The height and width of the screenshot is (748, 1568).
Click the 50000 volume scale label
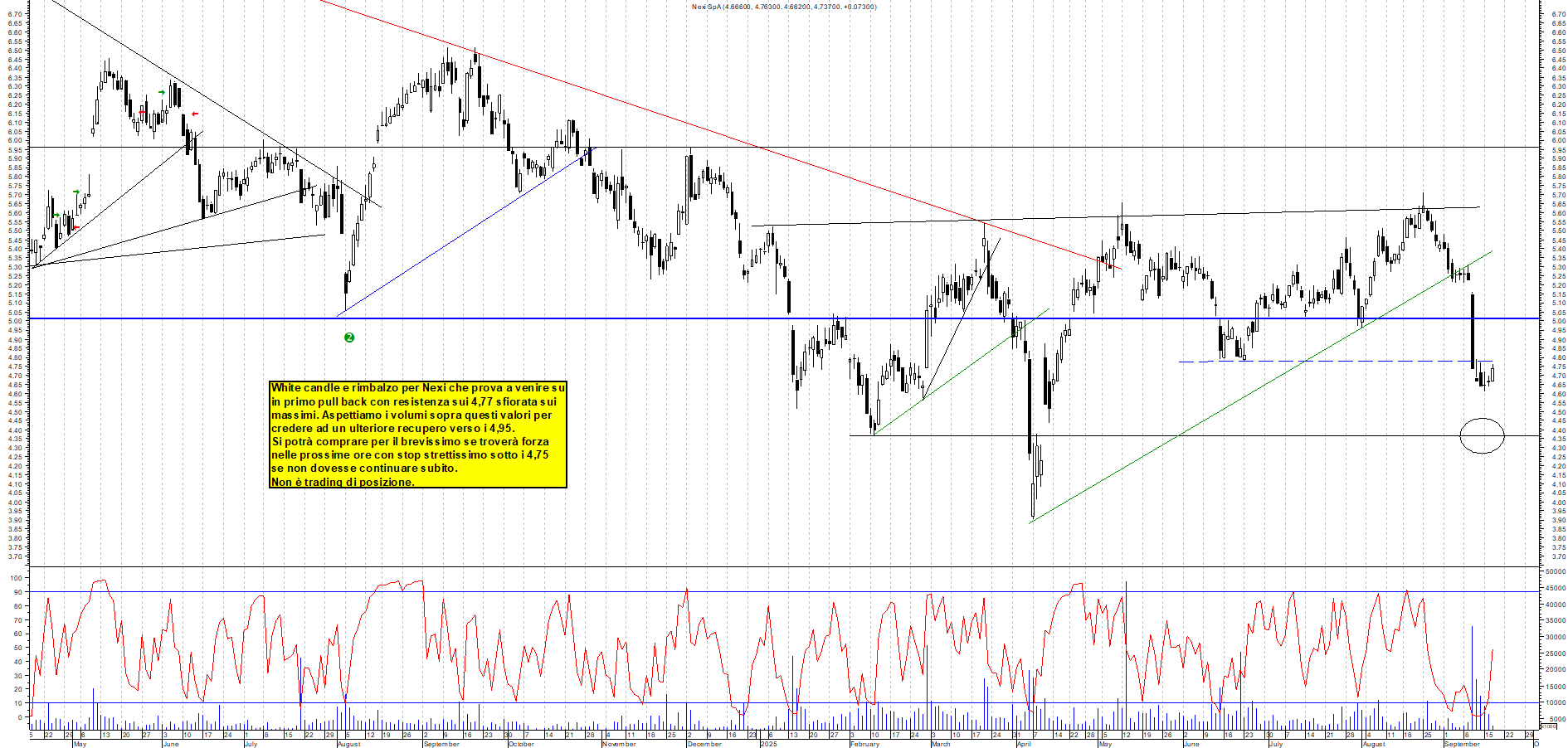[x=1556, y=571]
